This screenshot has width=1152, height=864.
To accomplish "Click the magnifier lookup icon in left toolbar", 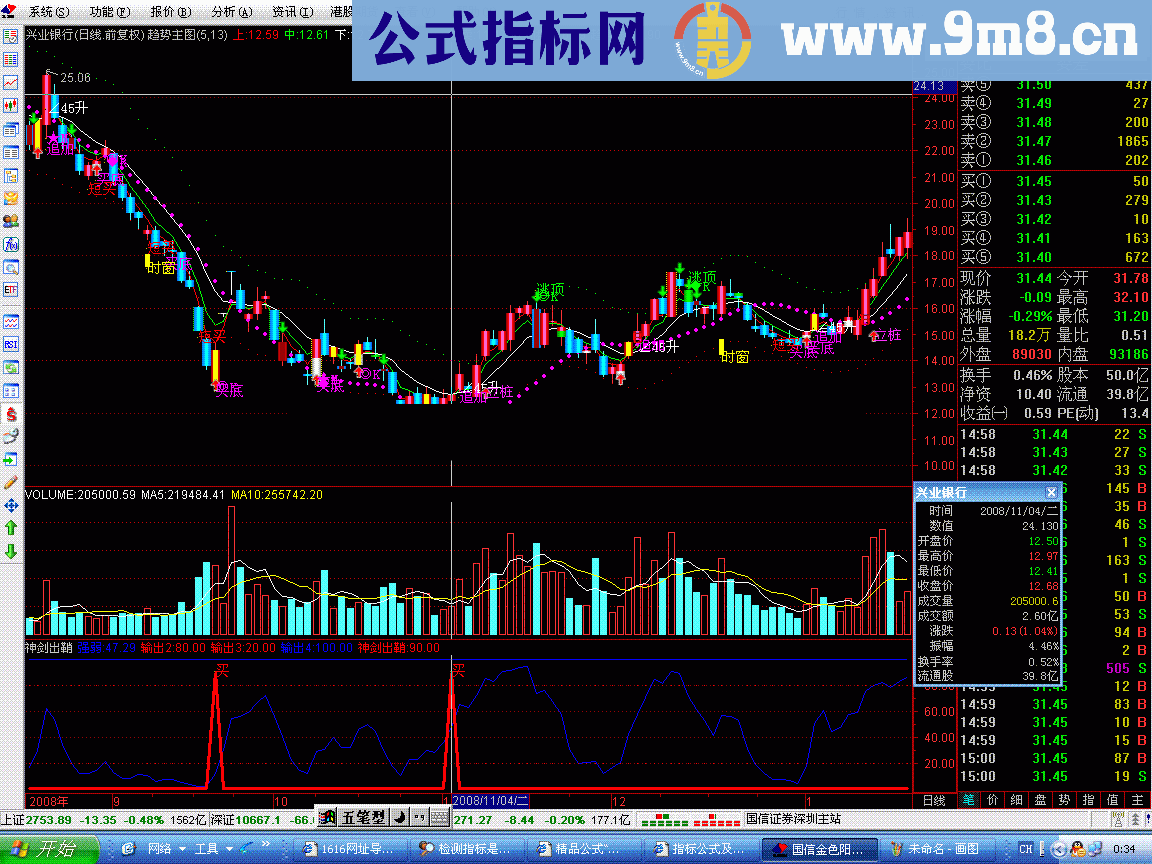I will [x=13, y=265].
